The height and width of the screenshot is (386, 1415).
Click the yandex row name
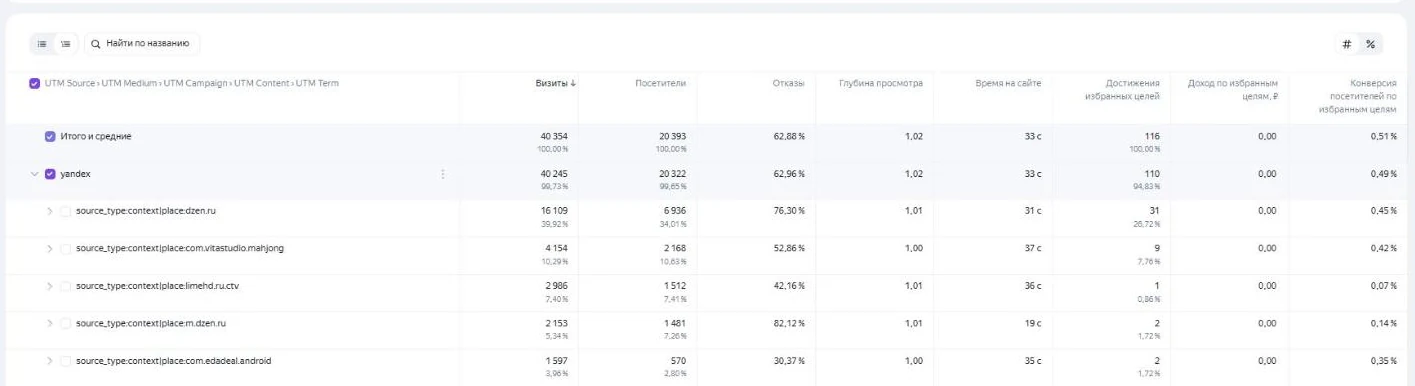pyautogui.click(x=75, y=174)
